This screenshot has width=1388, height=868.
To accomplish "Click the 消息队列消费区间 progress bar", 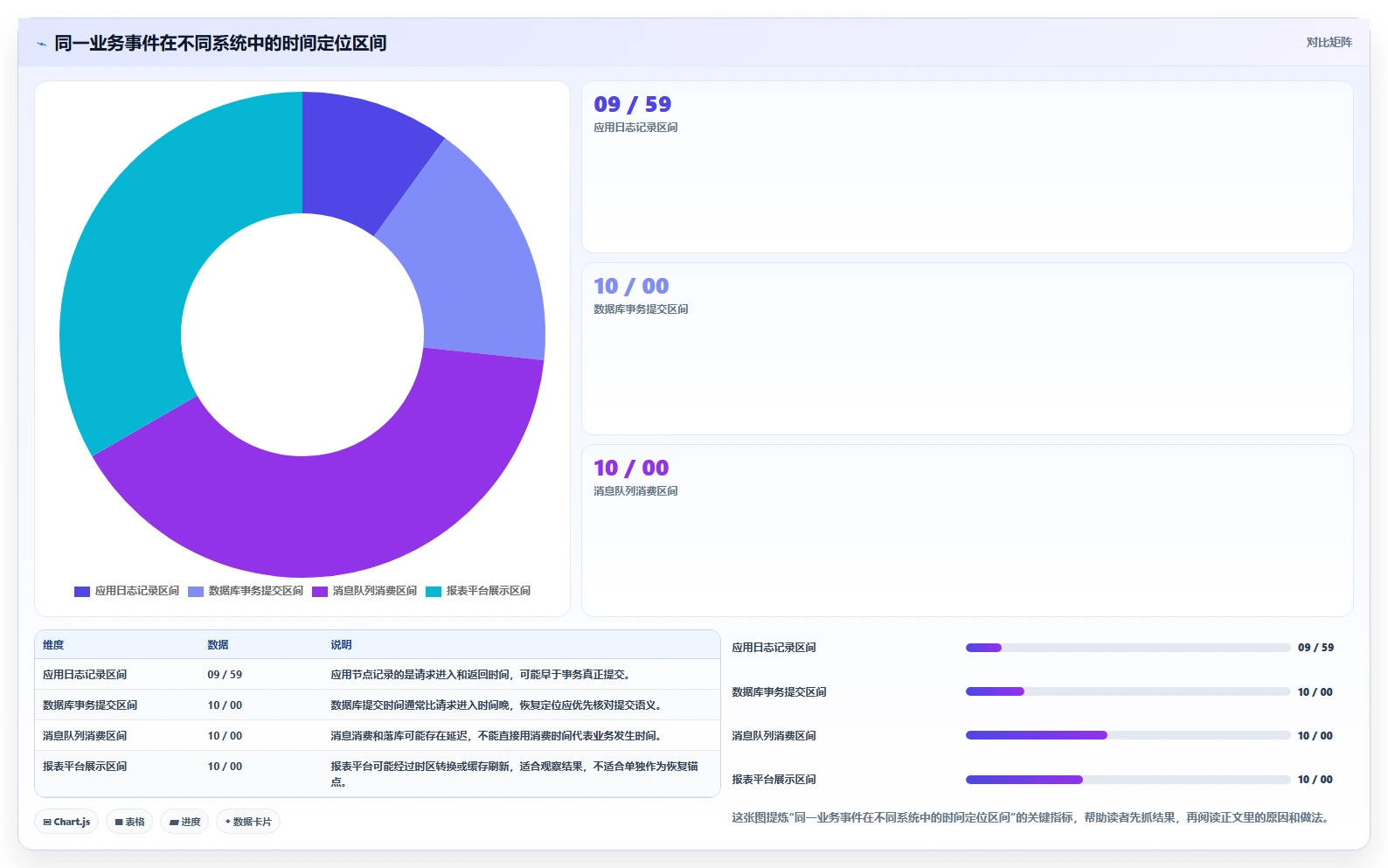I will click(1128, 735).
